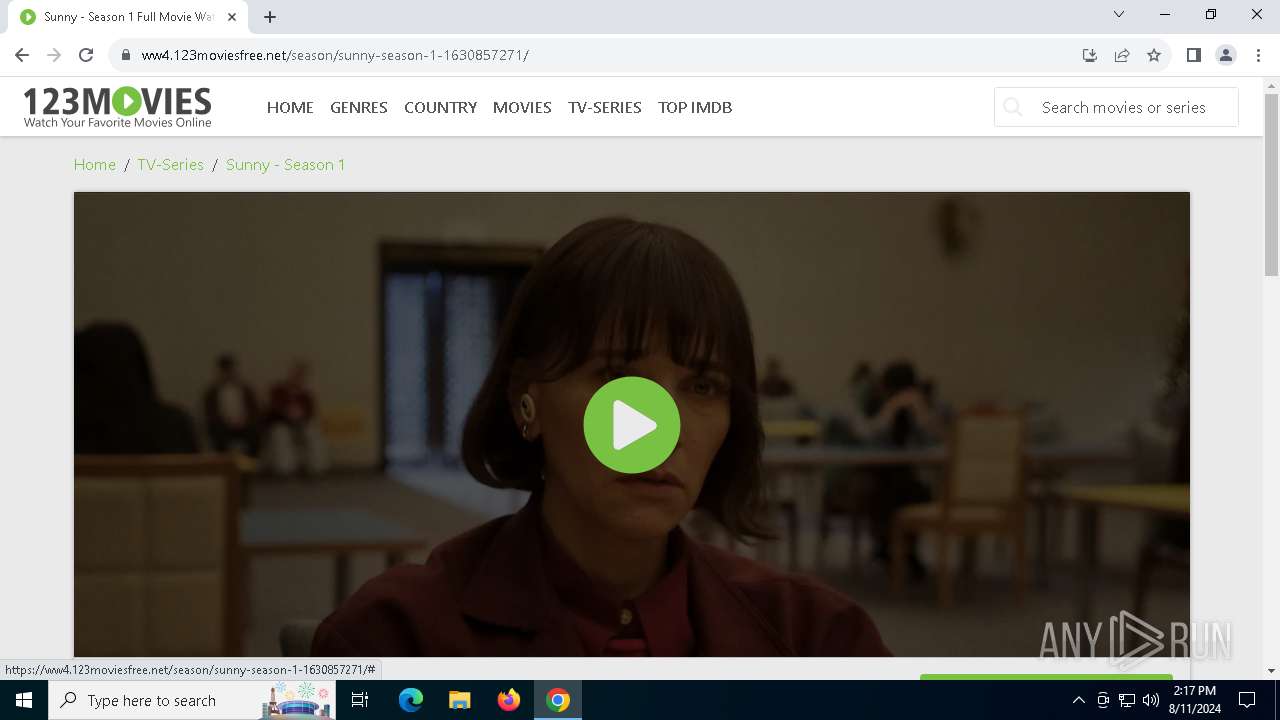
Task: Follow the Home breadcrumb link
Action: tap(95, 165)
